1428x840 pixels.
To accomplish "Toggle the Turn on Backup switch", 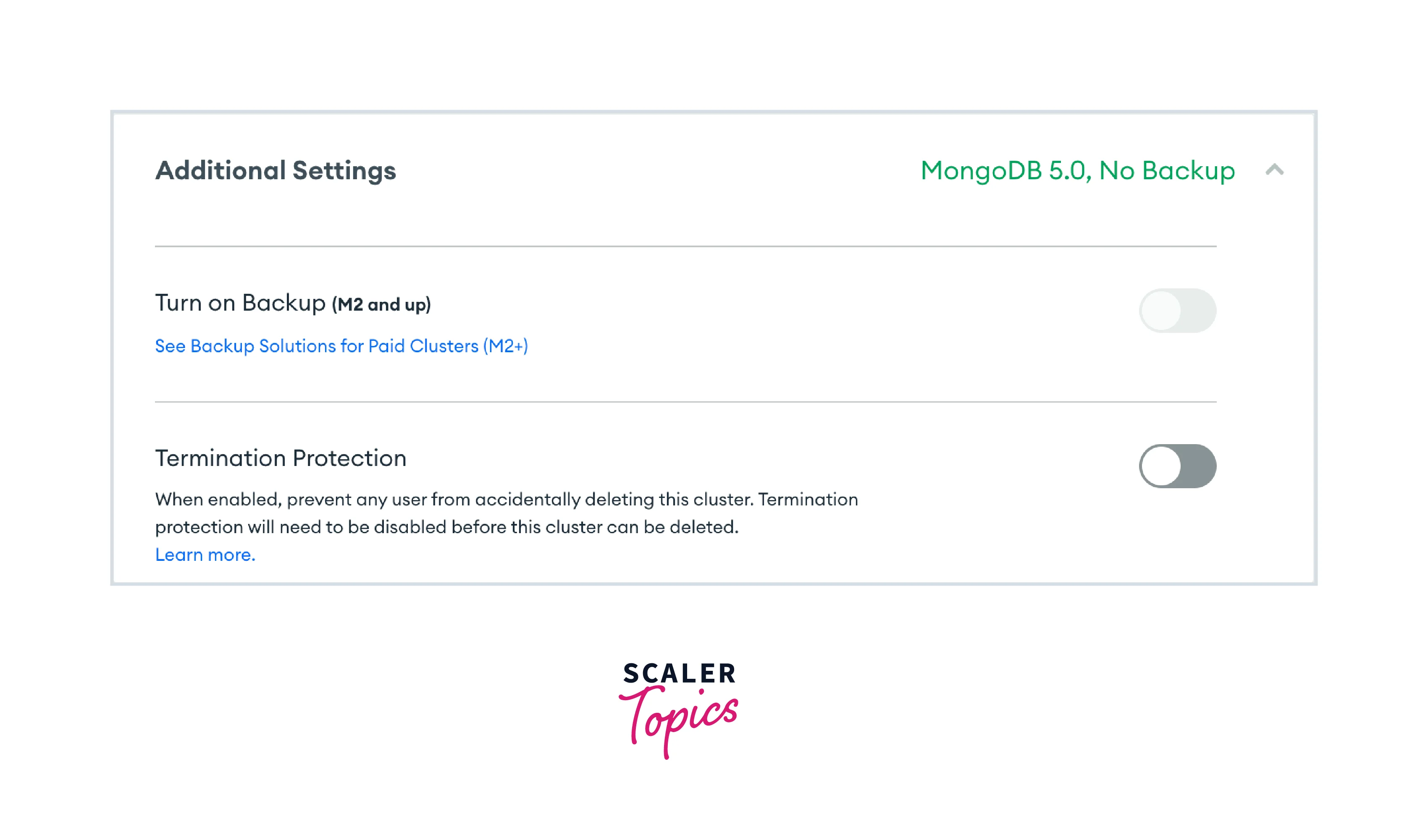I will pos(1178,310).
